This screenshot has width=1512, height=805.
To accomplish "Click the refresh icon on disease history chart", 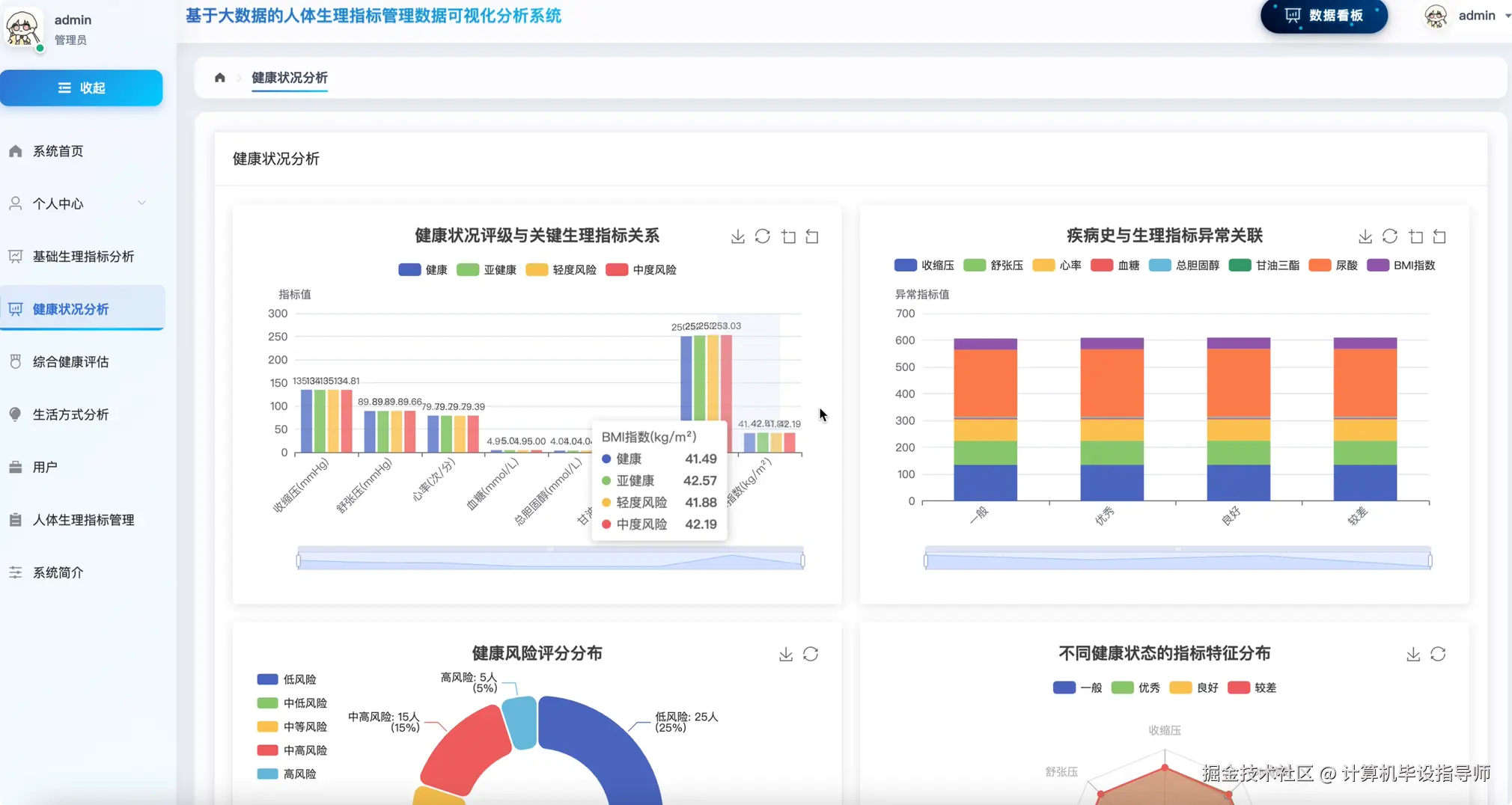I will coord(1389,236).
